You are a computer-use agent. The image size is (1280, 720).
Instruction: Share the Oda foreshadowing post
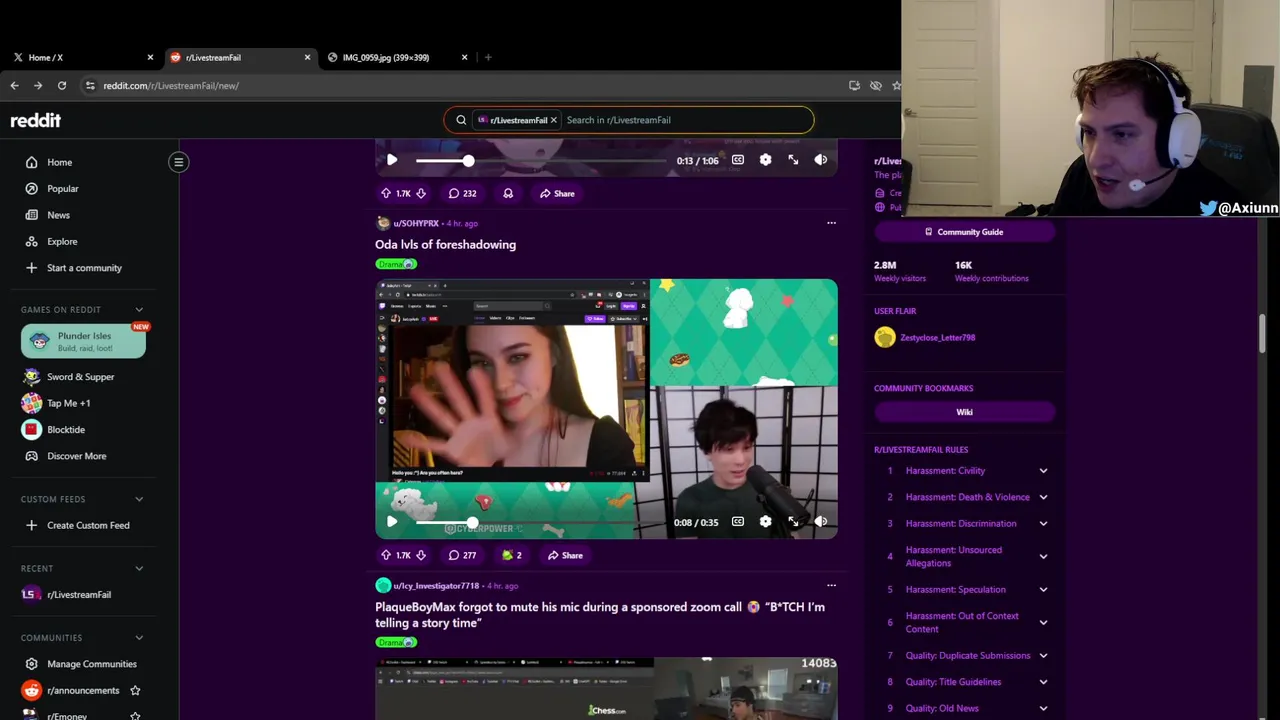565,555
